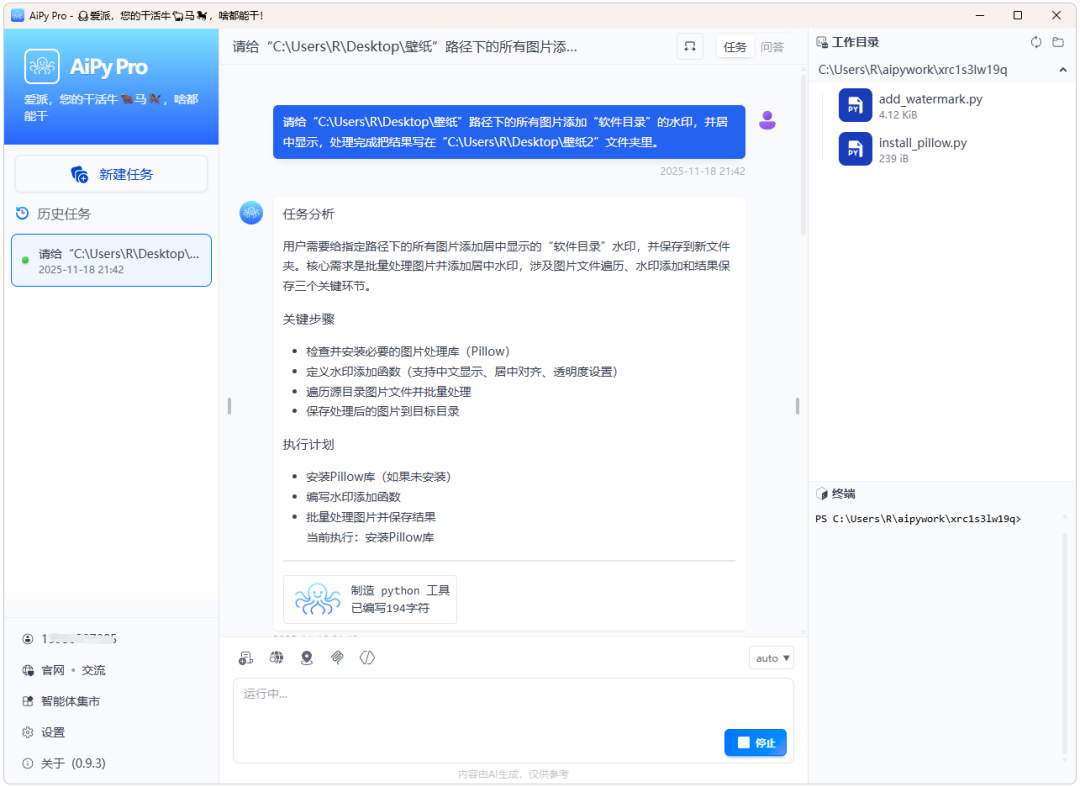This screenshot has width=1080, height=787.
Task: Click the right panel splitter handle
Action: tap(798, 406)
